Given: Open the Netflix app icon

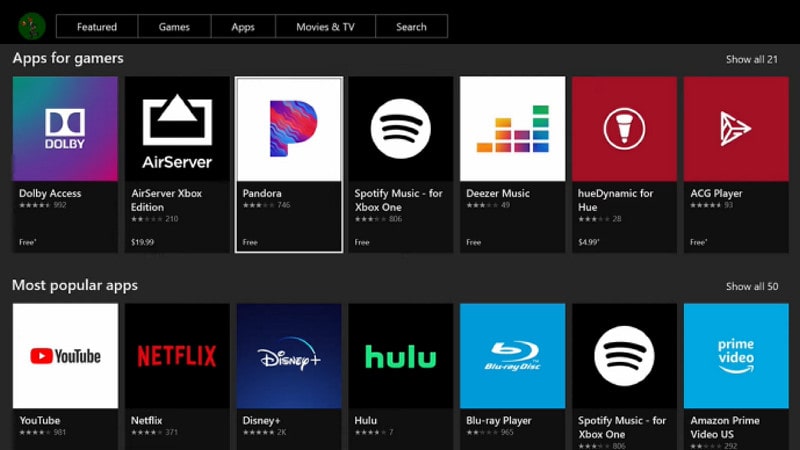Looking at the screenshot, I should tap(177, 356).
